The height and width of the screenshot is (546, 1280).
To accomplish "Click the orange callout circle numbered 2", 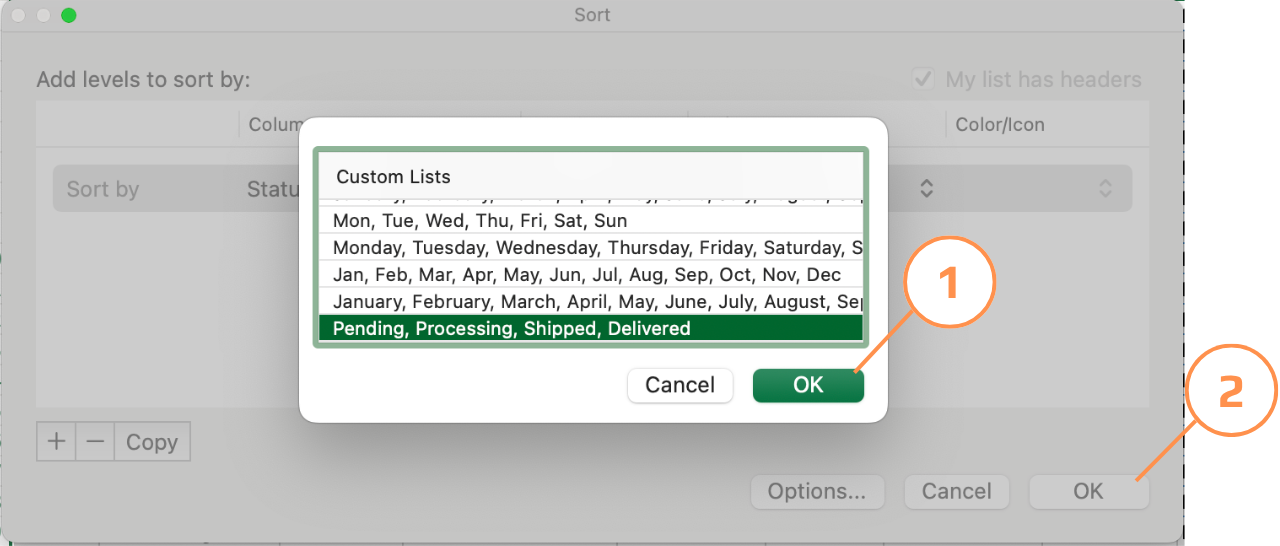I will coord(1230,391).
